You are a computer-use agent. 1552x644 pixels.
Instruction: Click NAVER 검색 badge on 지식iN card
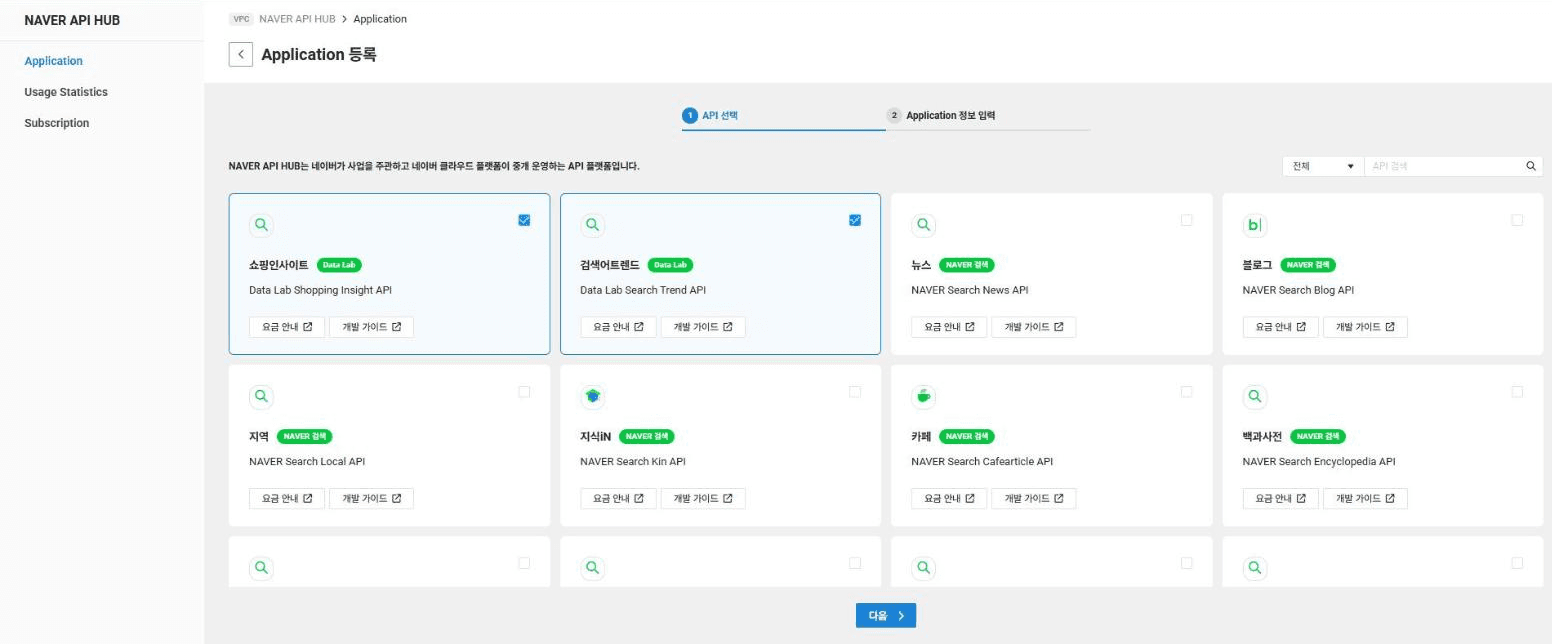point(647,436)
